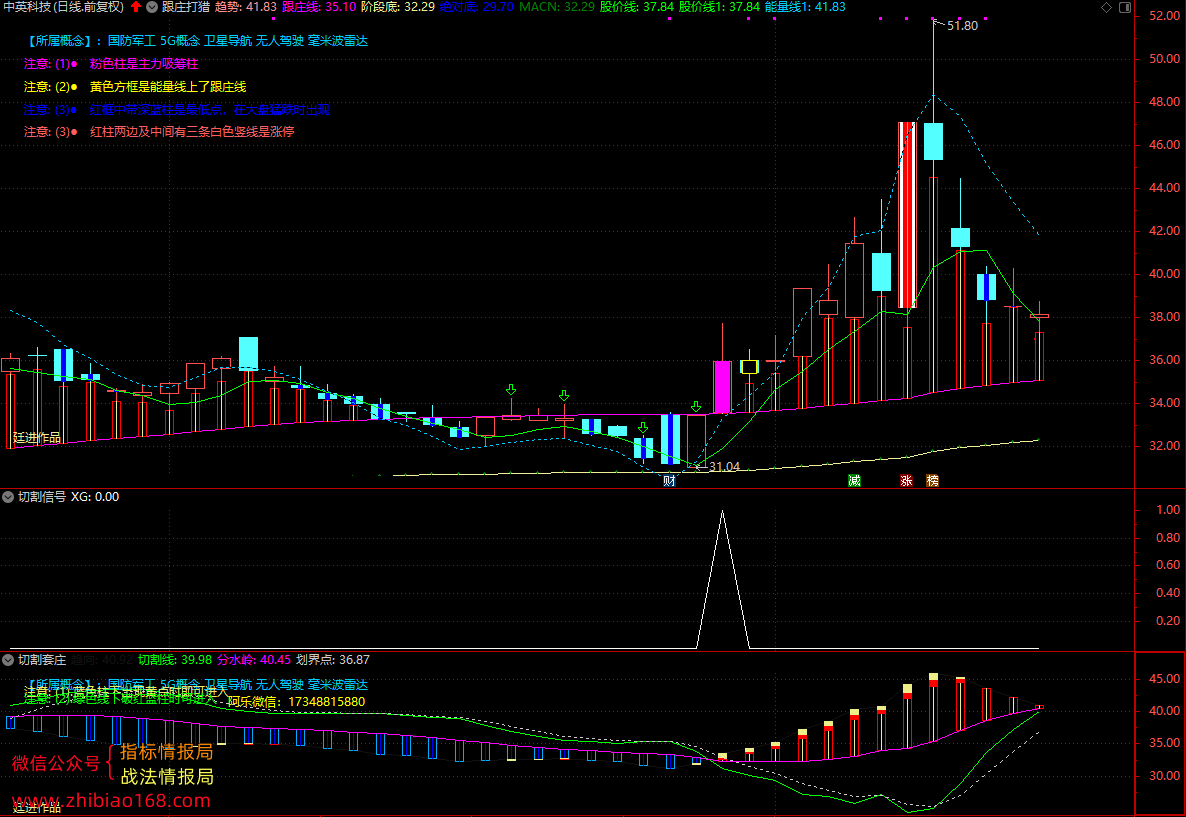The height and width of the screenshot is (817, 1186).
Task: Click the red-white striped 涨停 candle
Action: (907, 215)
